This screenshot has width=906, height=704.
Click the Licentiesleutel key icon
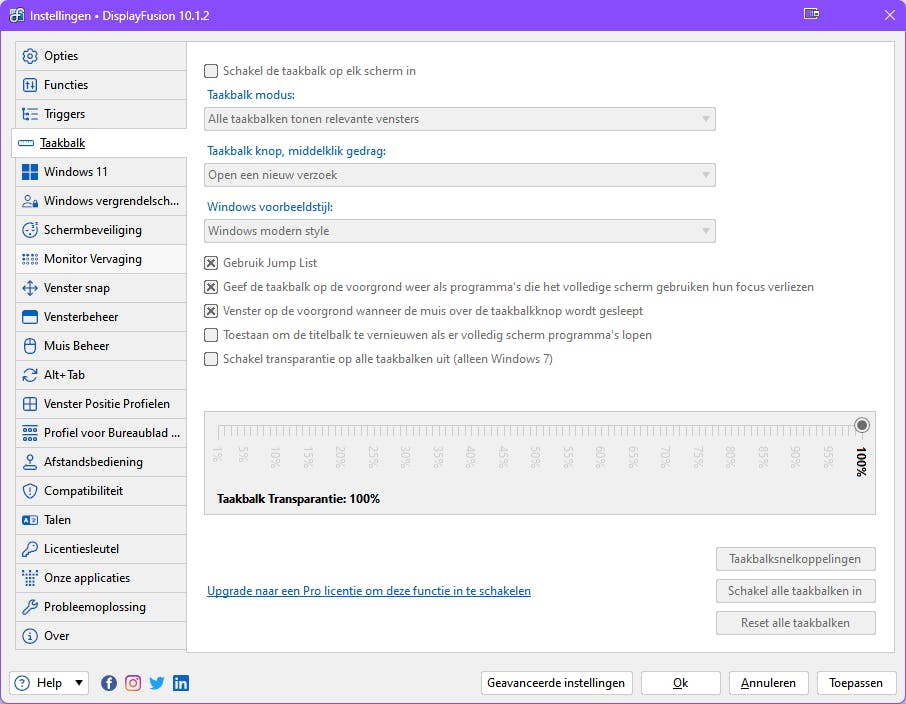pos(29,549)
